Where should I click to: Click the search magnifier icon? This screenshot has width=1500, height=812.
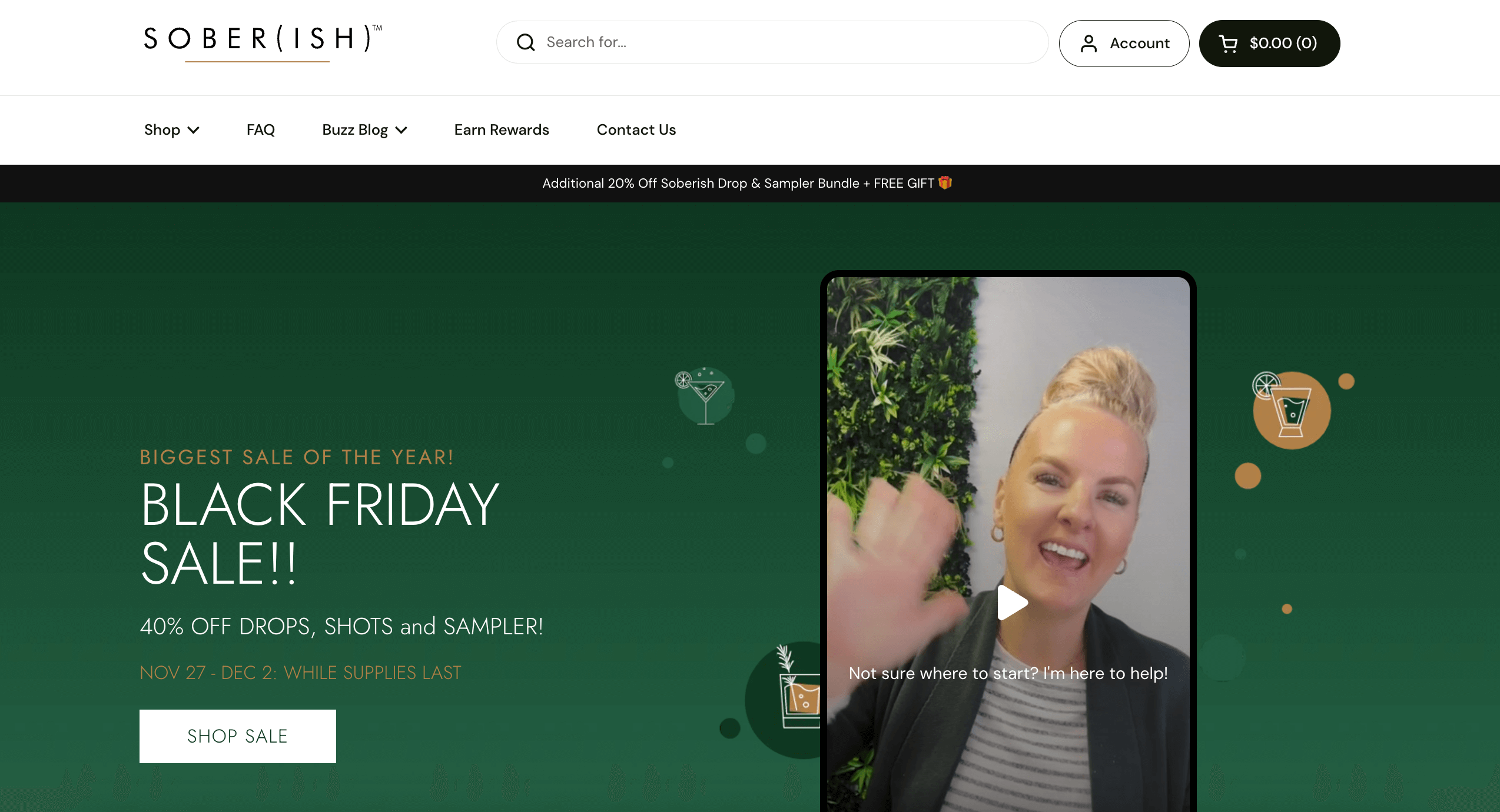coord(525,42)
